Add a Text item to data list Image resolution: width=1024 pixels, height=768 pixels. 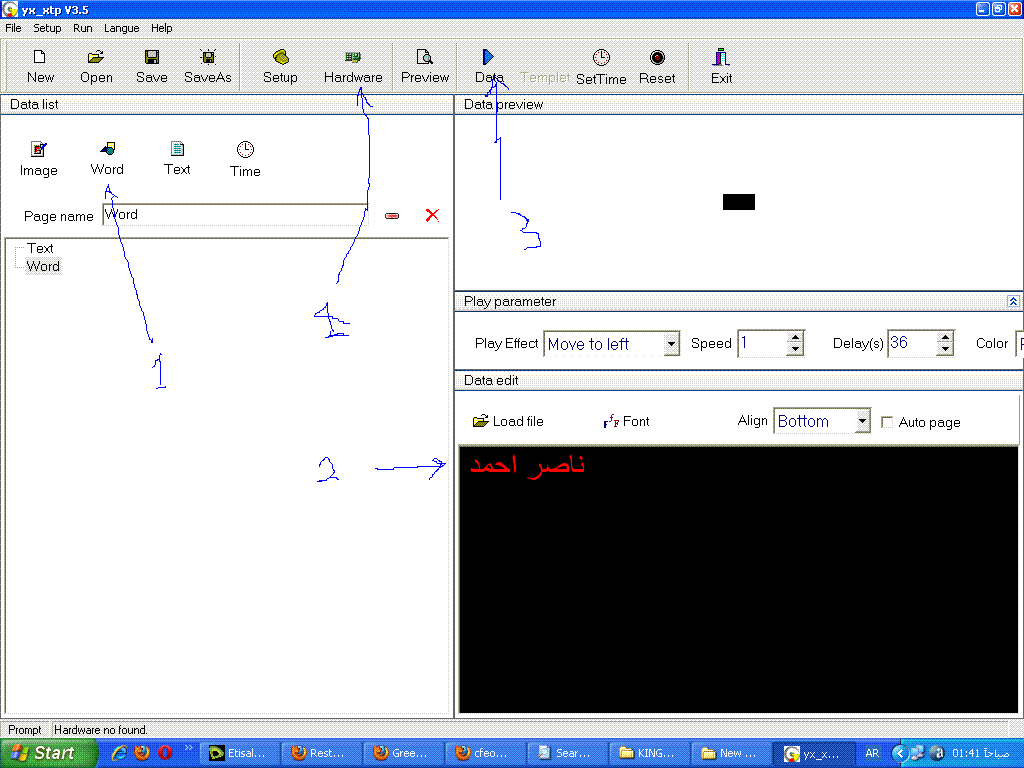click(x=177, y=159)
